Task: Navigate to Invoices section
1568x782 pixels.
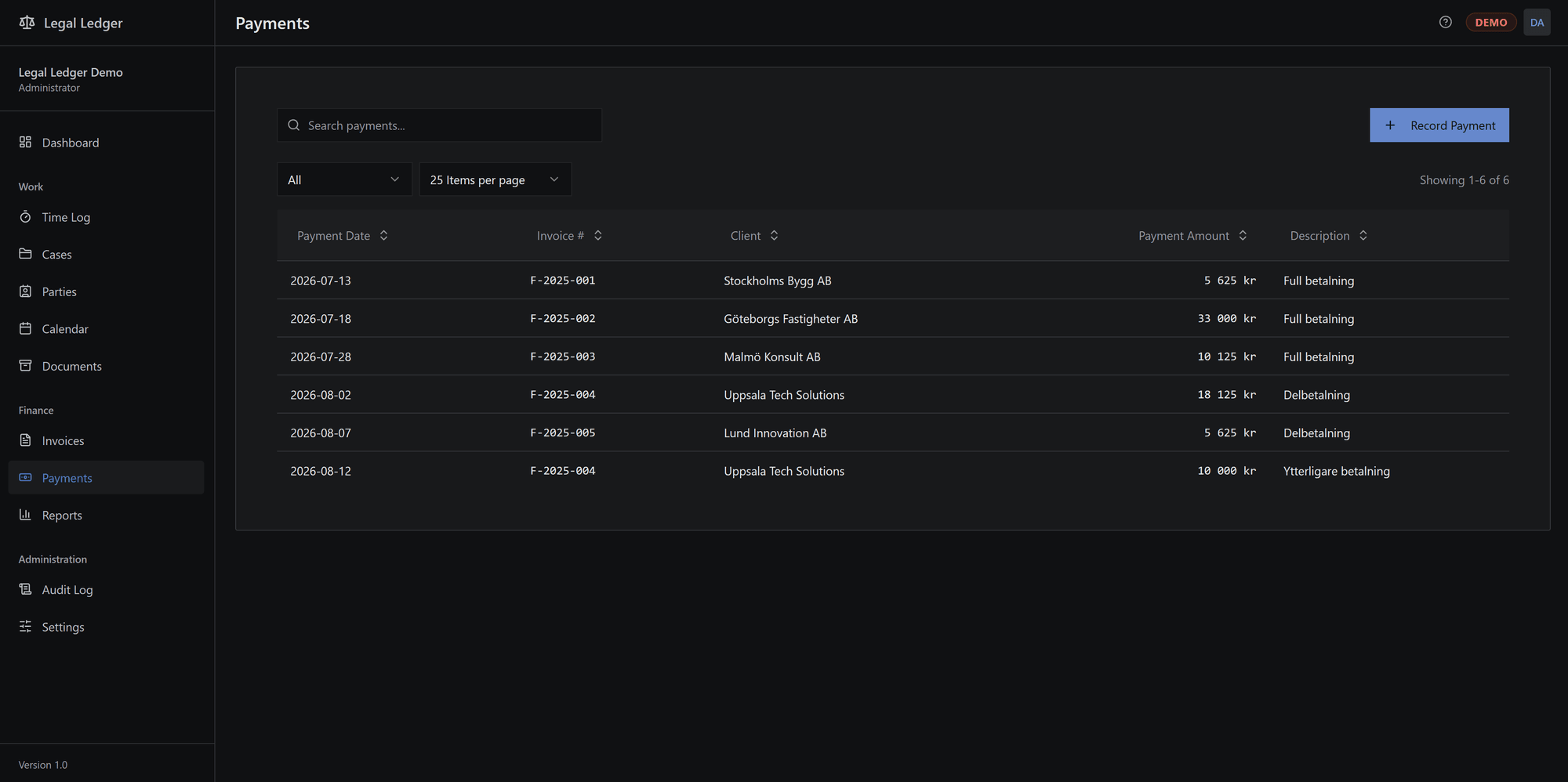Action: pyautogui.click(x=107, y=440)
